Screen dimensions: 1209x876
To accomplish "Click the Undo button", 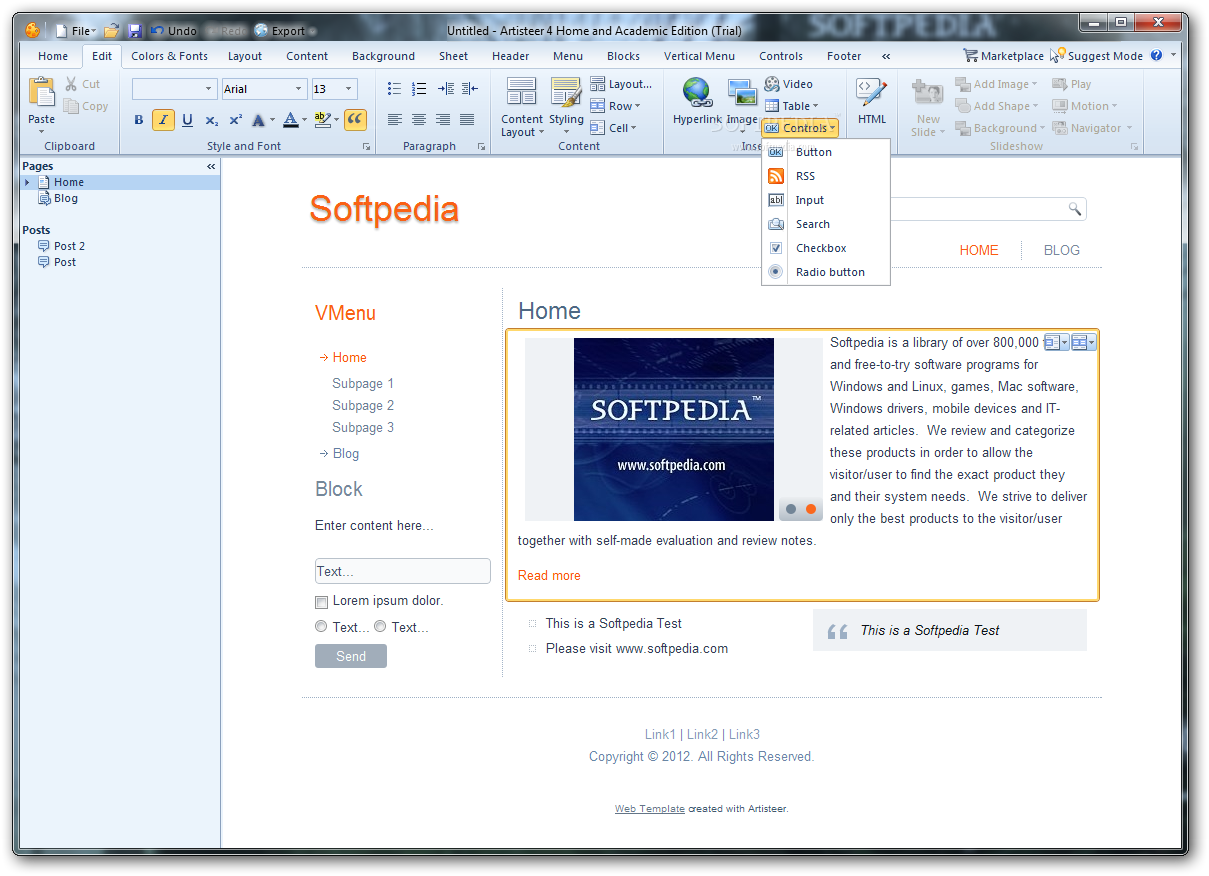I will pyautogui.click(x=174, y=31).
